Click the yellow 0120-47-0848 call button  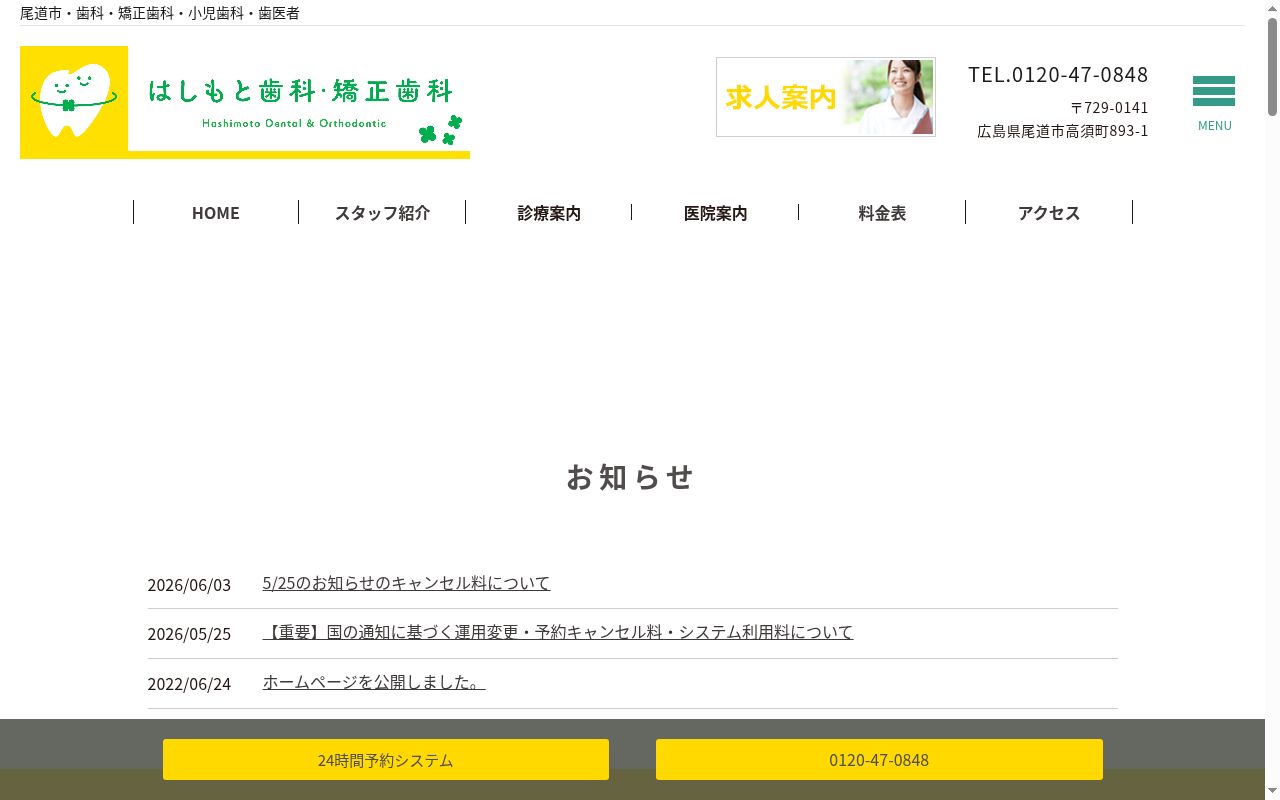(x=879, y=760)
